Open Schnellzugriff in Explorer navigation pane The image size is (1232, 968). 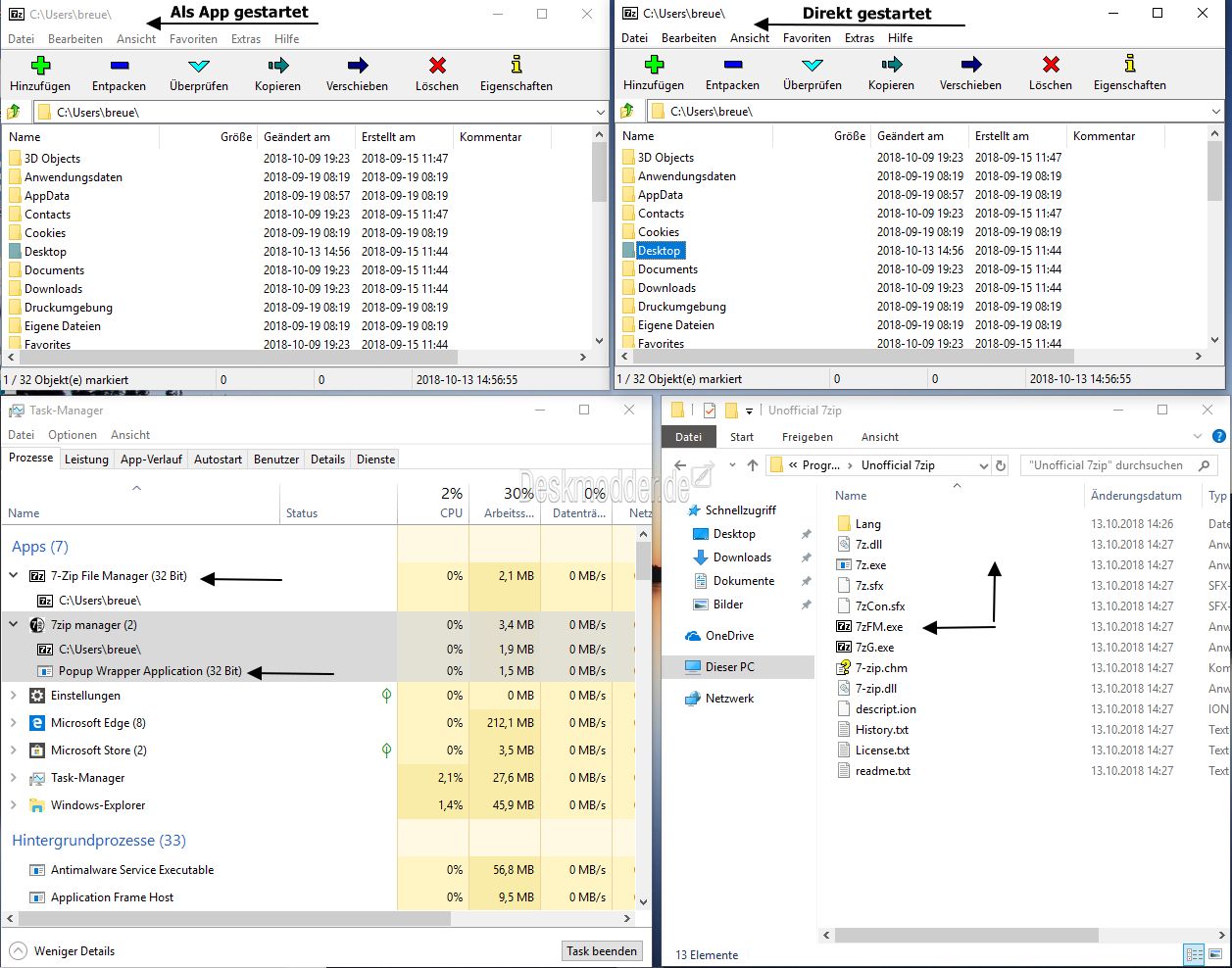730,510
